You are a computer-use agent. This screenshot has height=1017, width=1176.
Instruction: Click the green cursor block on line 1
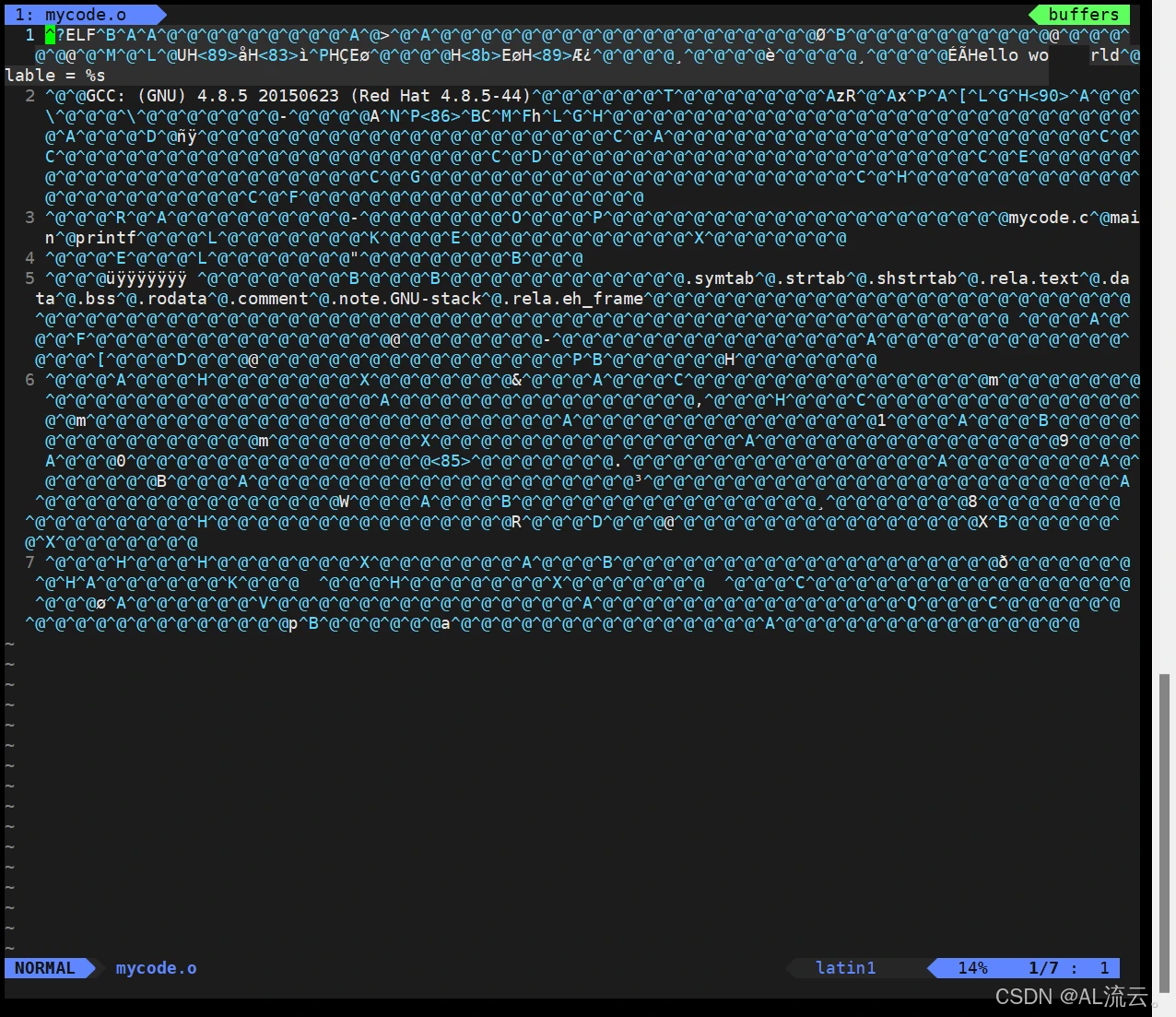pyautogui.click(x=50, y=35)
